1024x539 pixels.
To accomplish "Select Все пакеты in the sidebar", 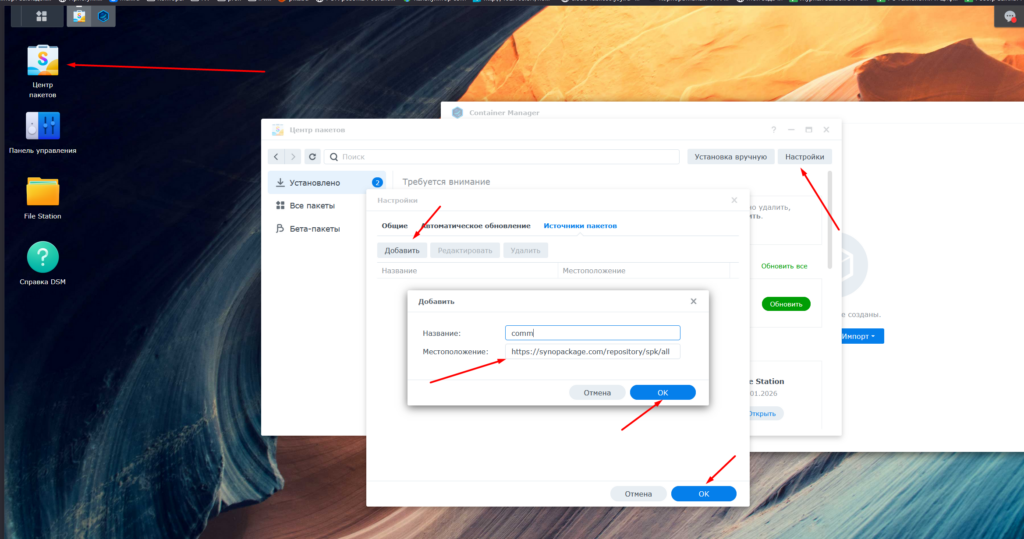I will tap(311, 205).
